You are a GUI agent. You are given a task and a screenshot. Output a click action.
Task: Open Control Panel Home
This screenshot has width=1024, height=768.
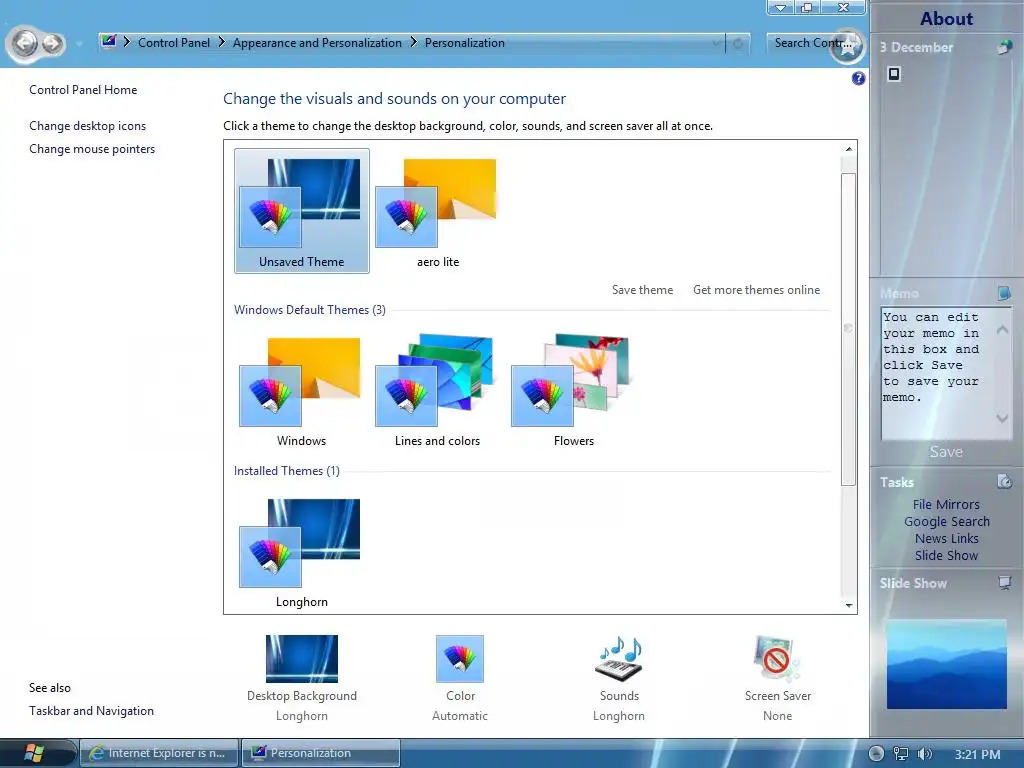[83, 89]
